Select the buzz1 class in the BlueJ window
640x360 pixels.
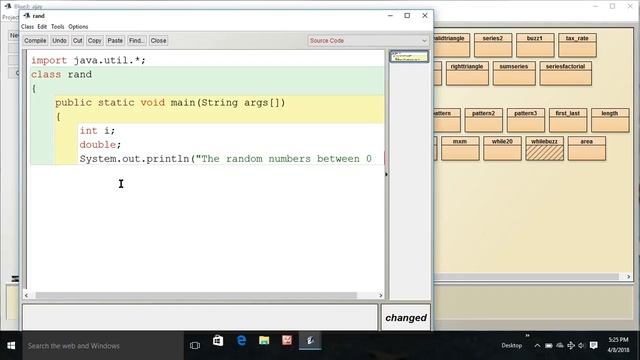[x=535, y=45]
